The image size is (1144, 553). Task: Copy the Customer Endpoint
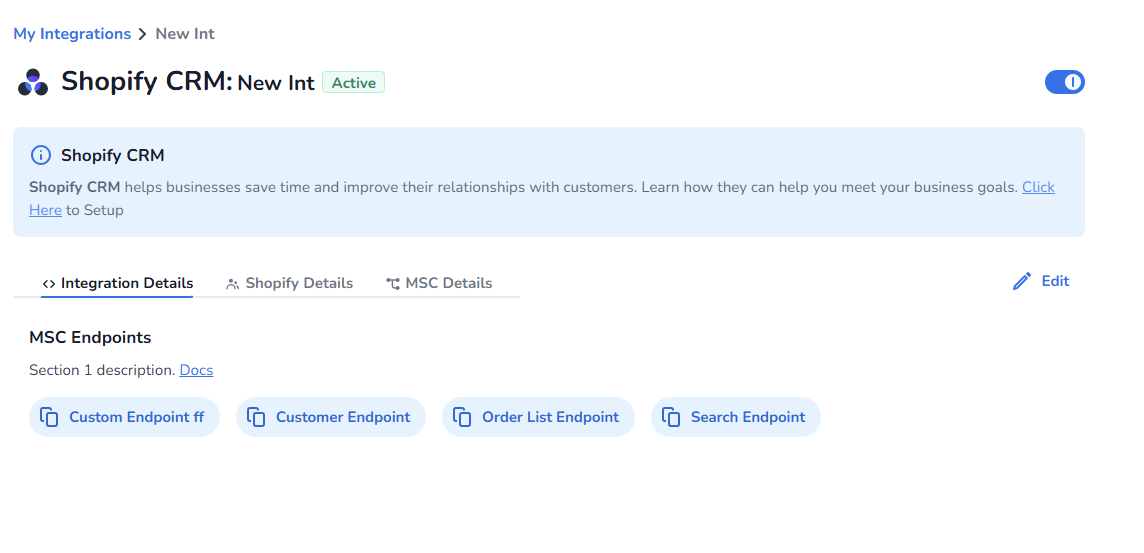[331, 417]
